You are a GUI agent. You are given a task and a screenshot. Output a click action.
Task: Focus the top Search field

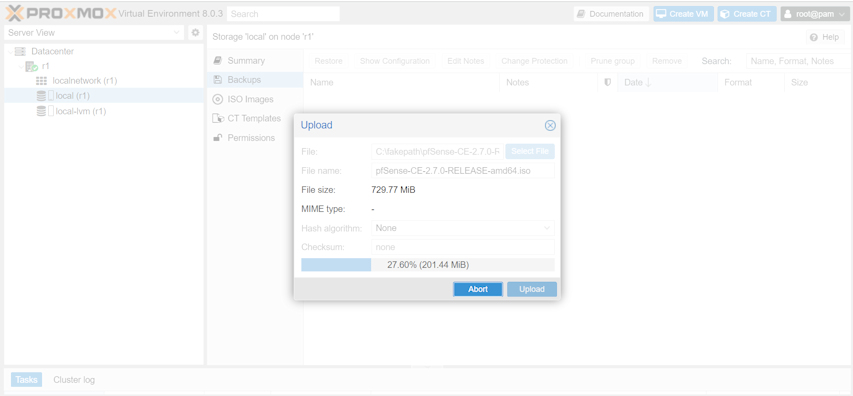pos(283,14)
